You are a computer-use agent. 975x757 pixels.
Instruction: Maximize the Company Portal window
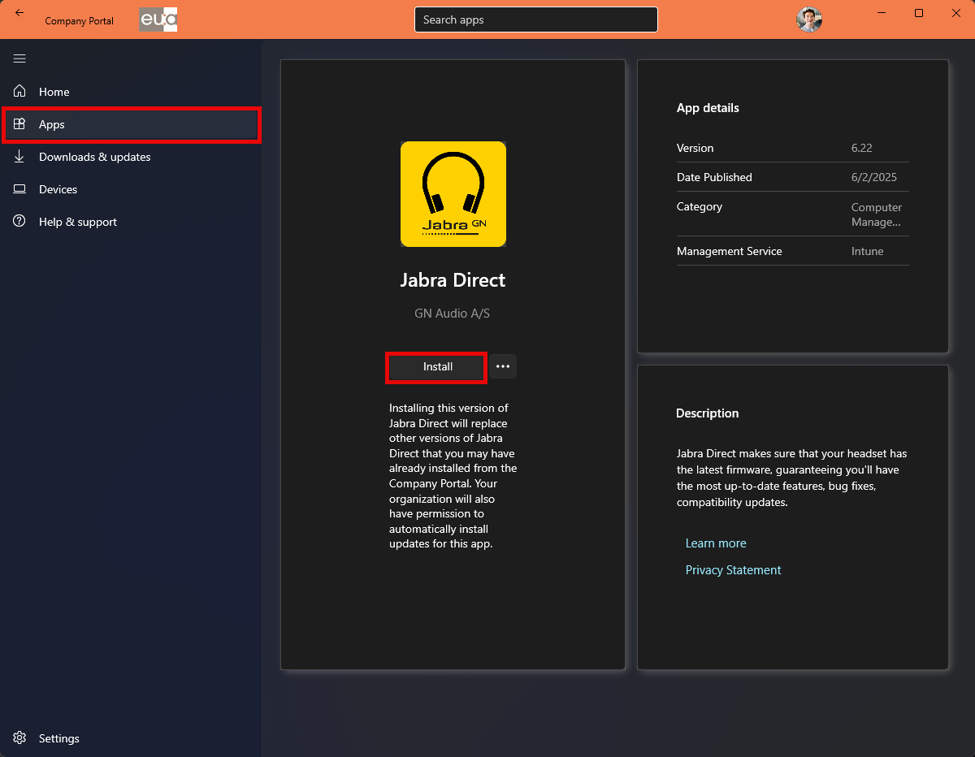(x=918, y=13)
